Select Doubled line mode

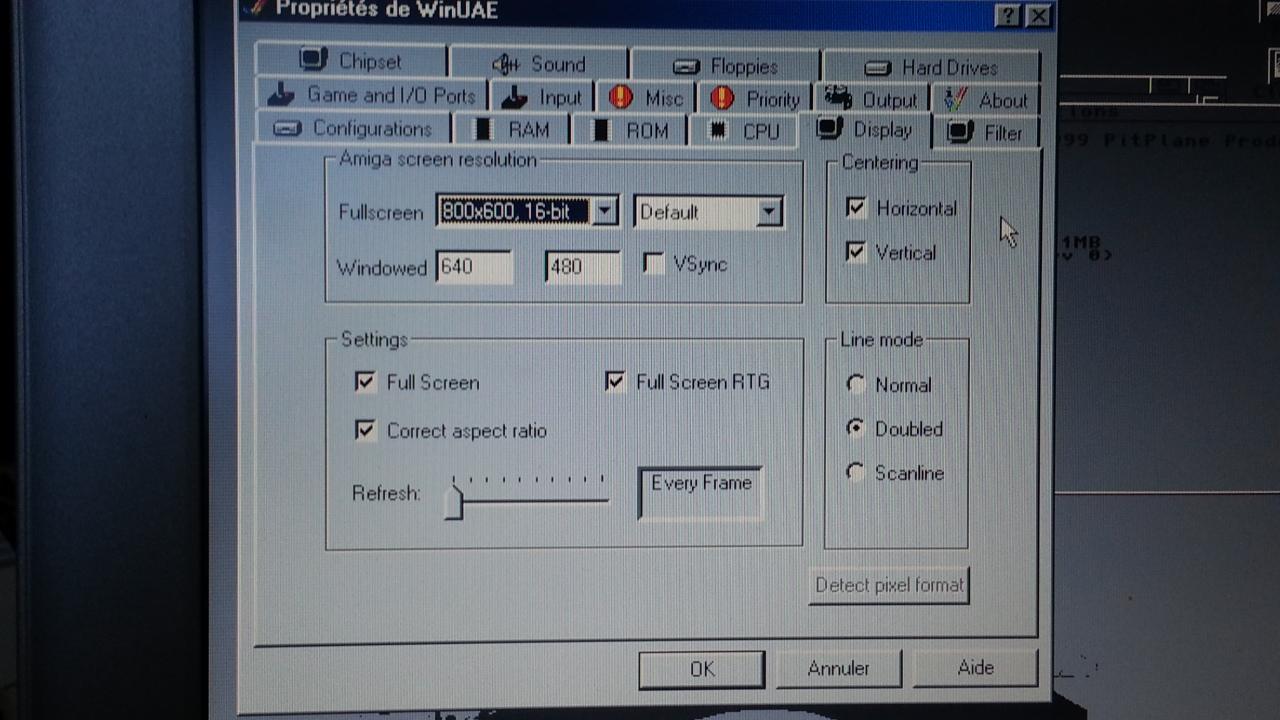[x=855, y=428]
